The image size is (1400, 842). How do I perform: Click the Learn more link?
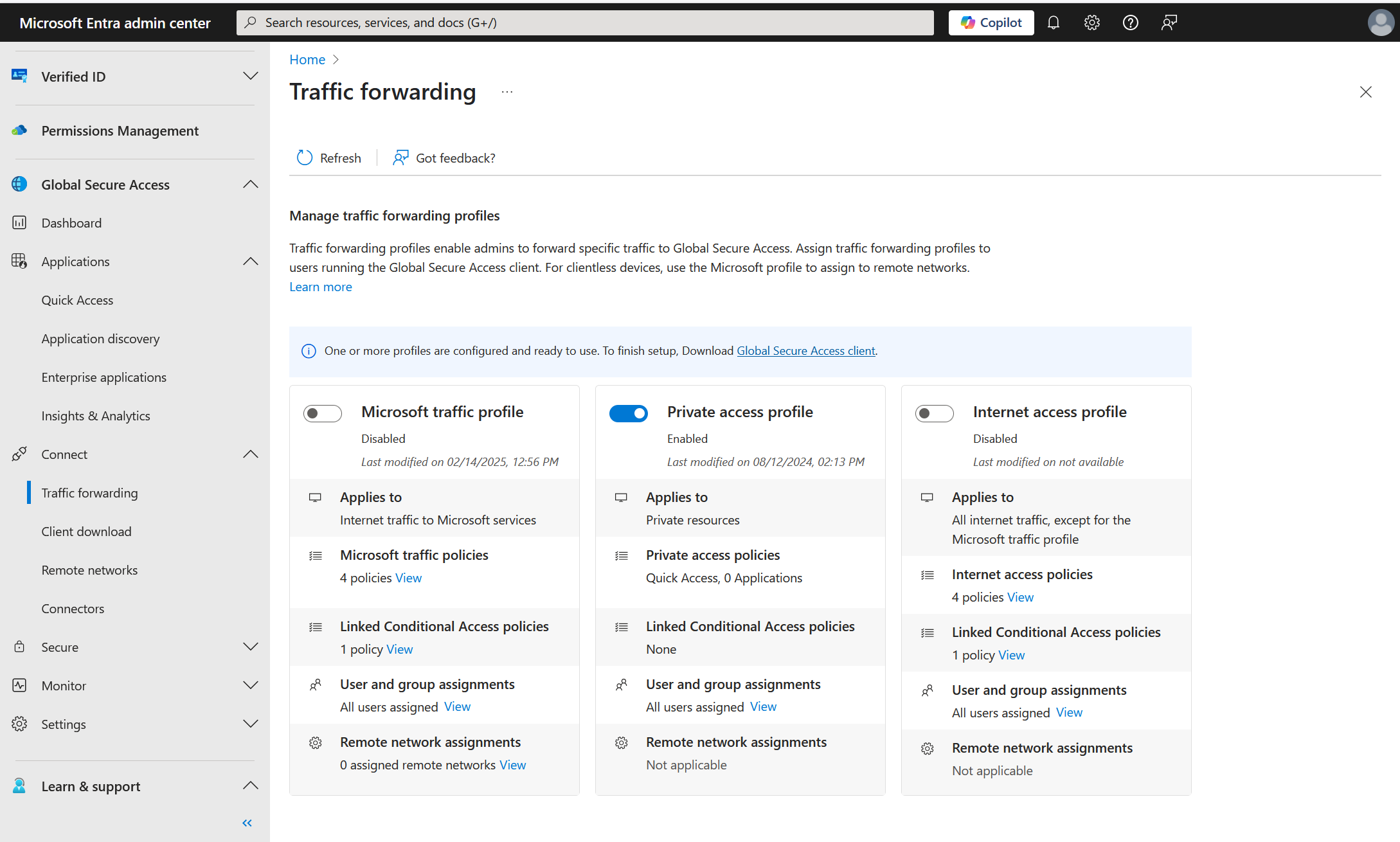pyautogui.click(x=321, y=287)
